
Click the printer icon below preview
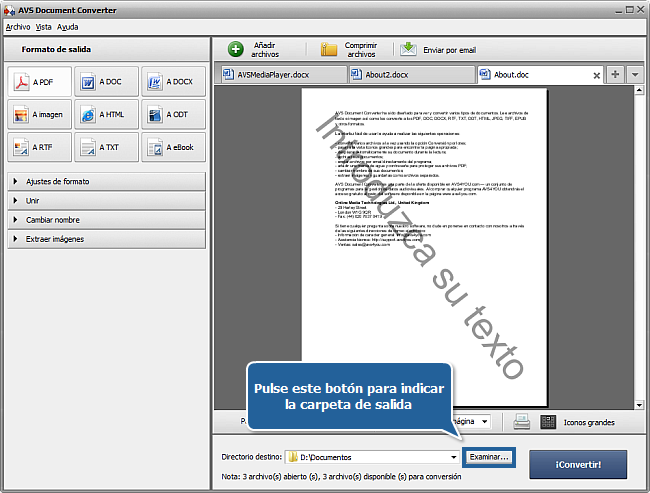(x=521, y=422)
